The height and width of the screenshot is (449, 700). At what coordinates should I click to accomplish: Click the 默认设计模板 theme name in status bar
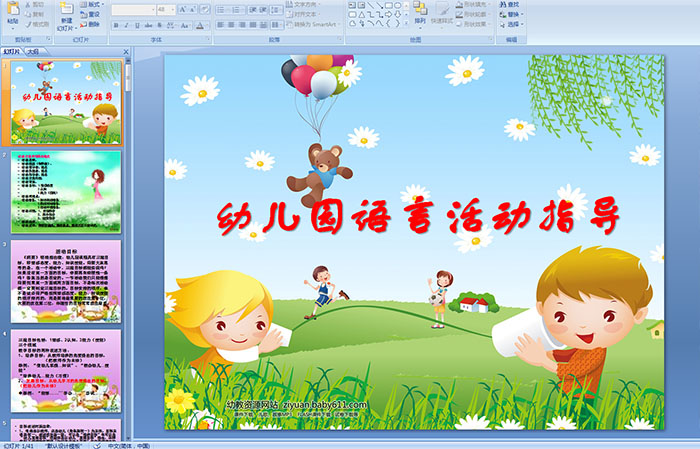pos(63,446)
